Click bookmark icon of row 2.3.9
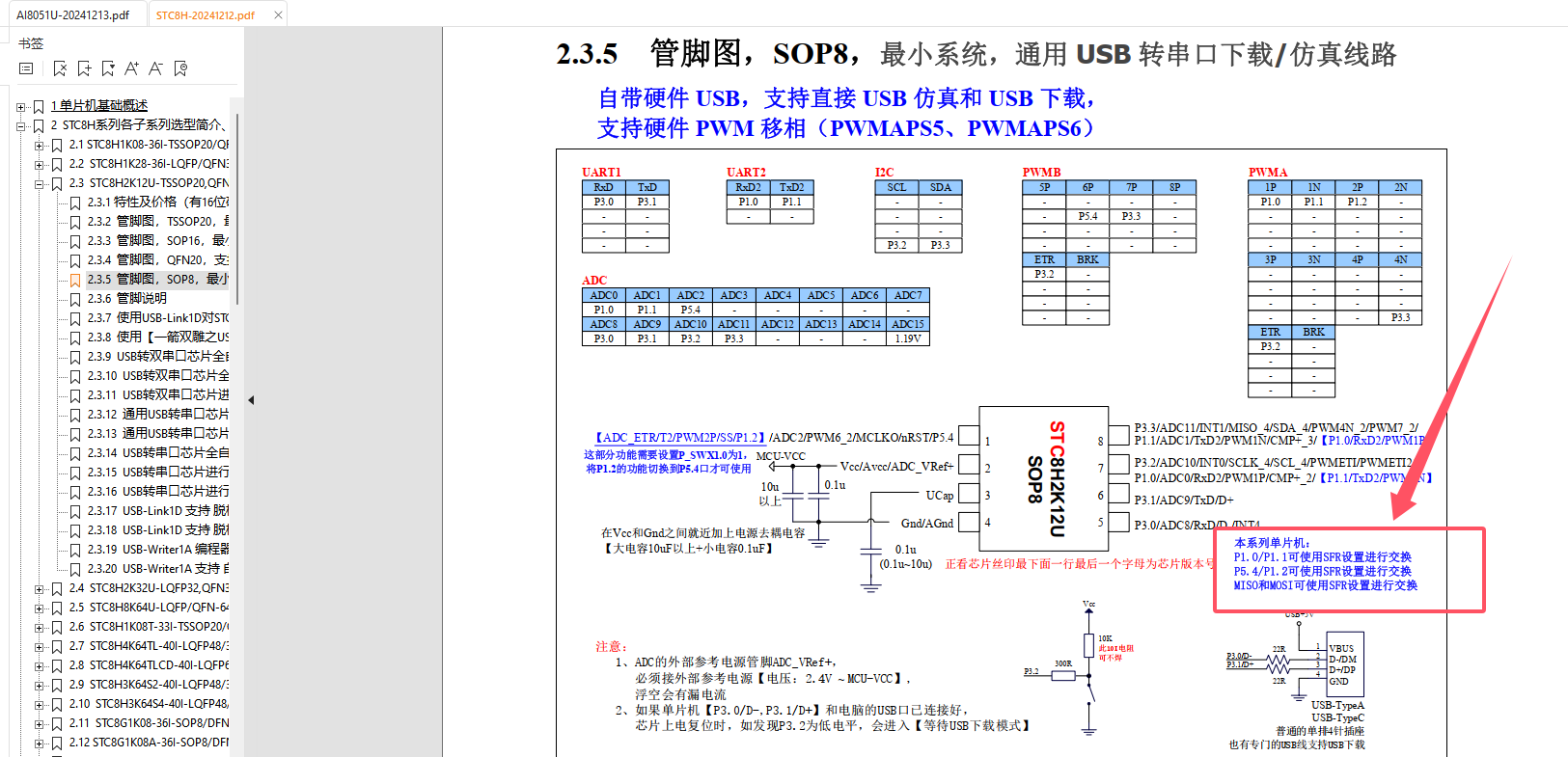Screen dimensions: 1568x757 75,357
